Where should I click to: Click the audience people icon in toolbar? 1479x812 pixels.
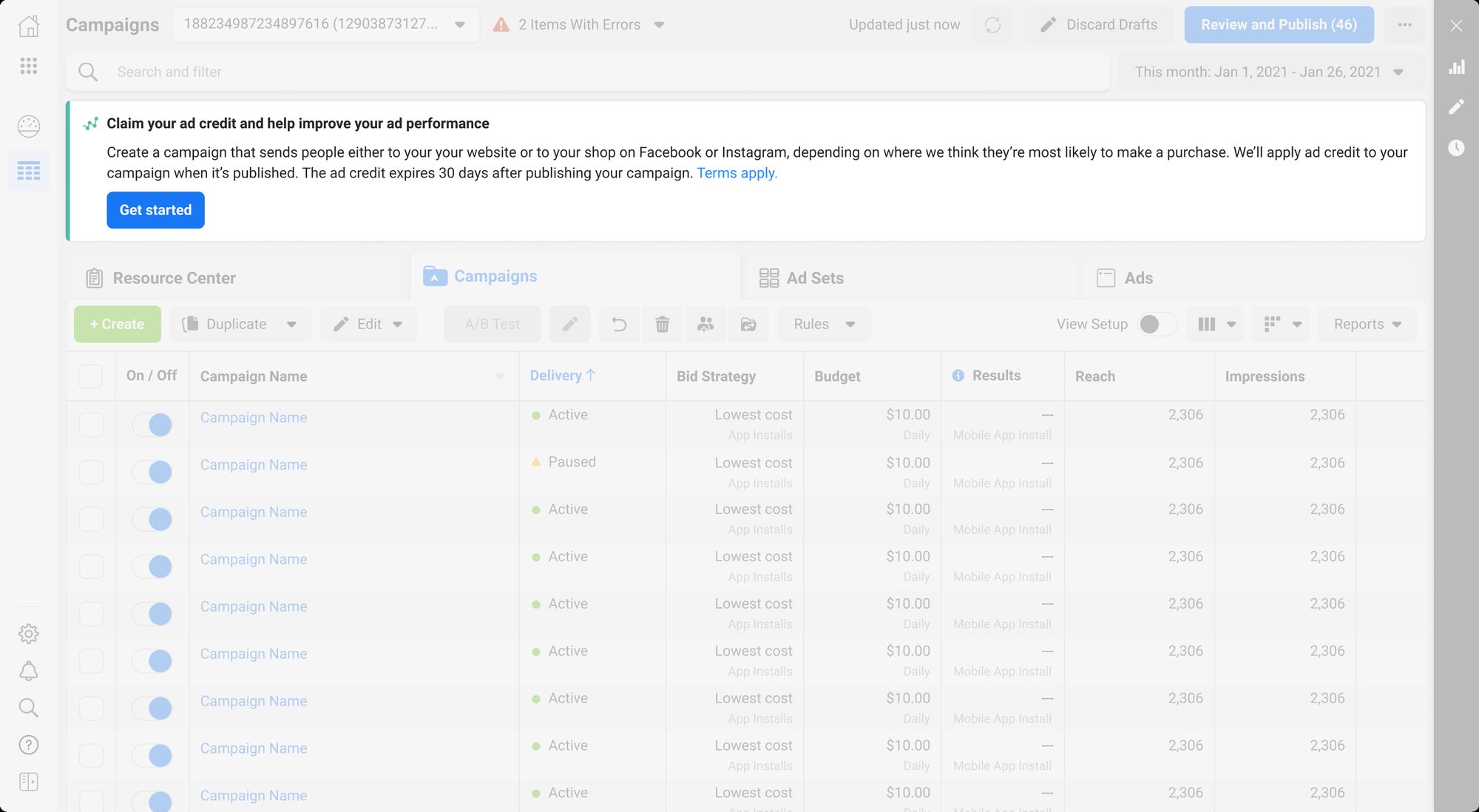pos(705,324)
